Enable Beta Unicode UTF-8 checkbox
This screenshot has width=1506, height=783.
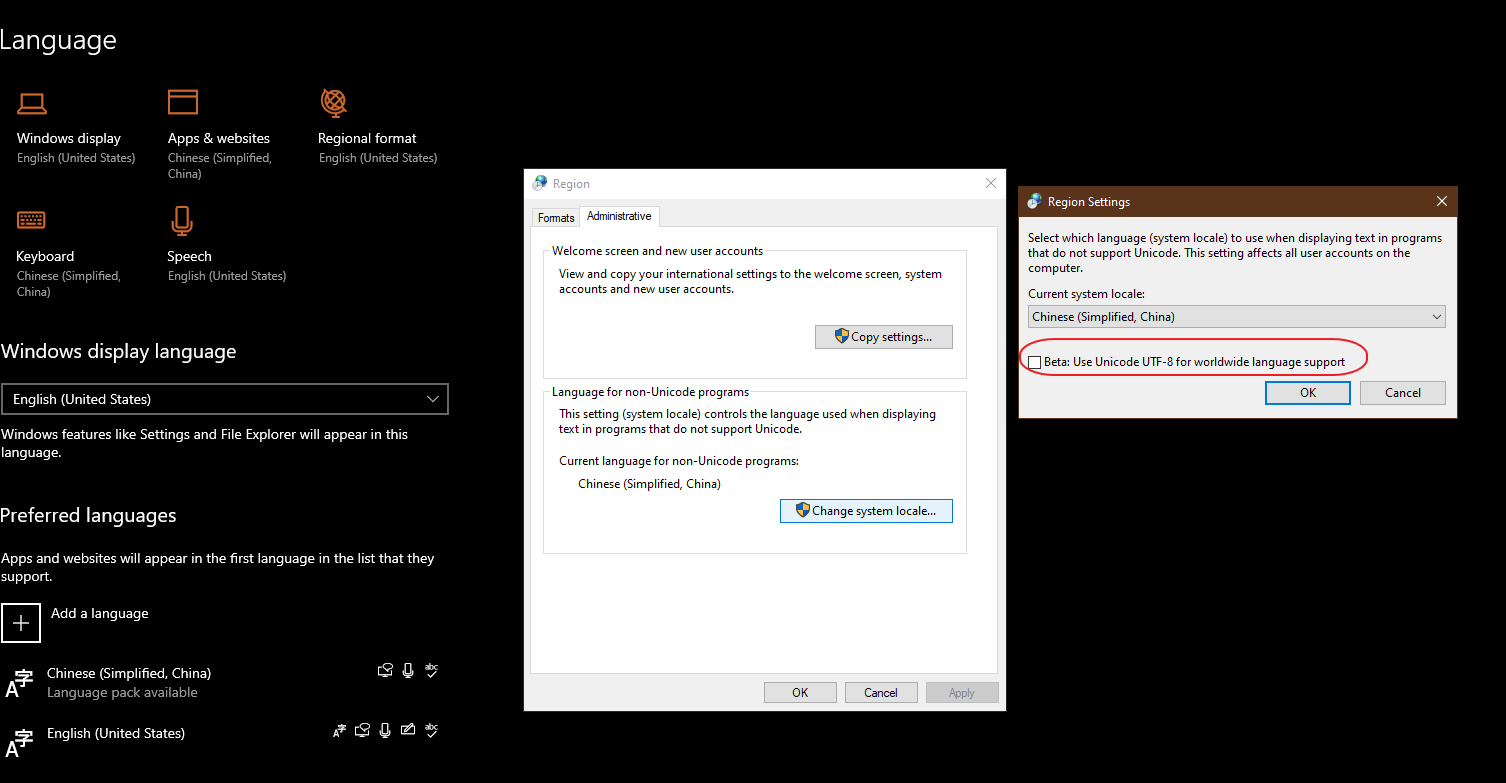click(x=1035, y=362)
